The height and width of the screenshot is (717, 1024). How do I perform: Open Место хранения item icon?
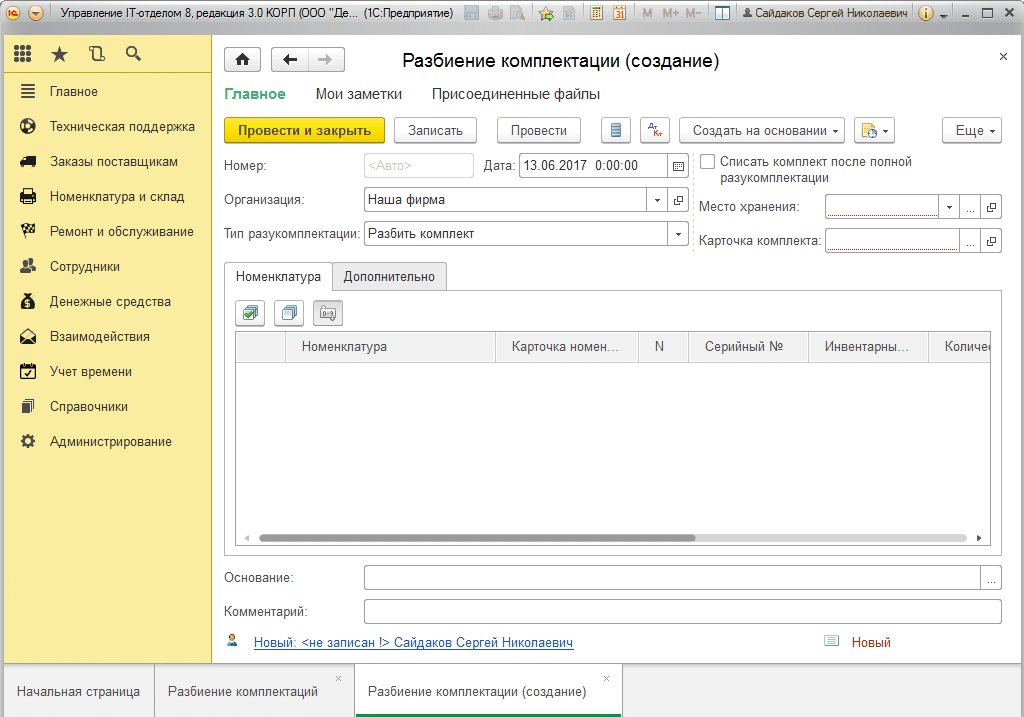pyautogui.click(x=991, y=208)
